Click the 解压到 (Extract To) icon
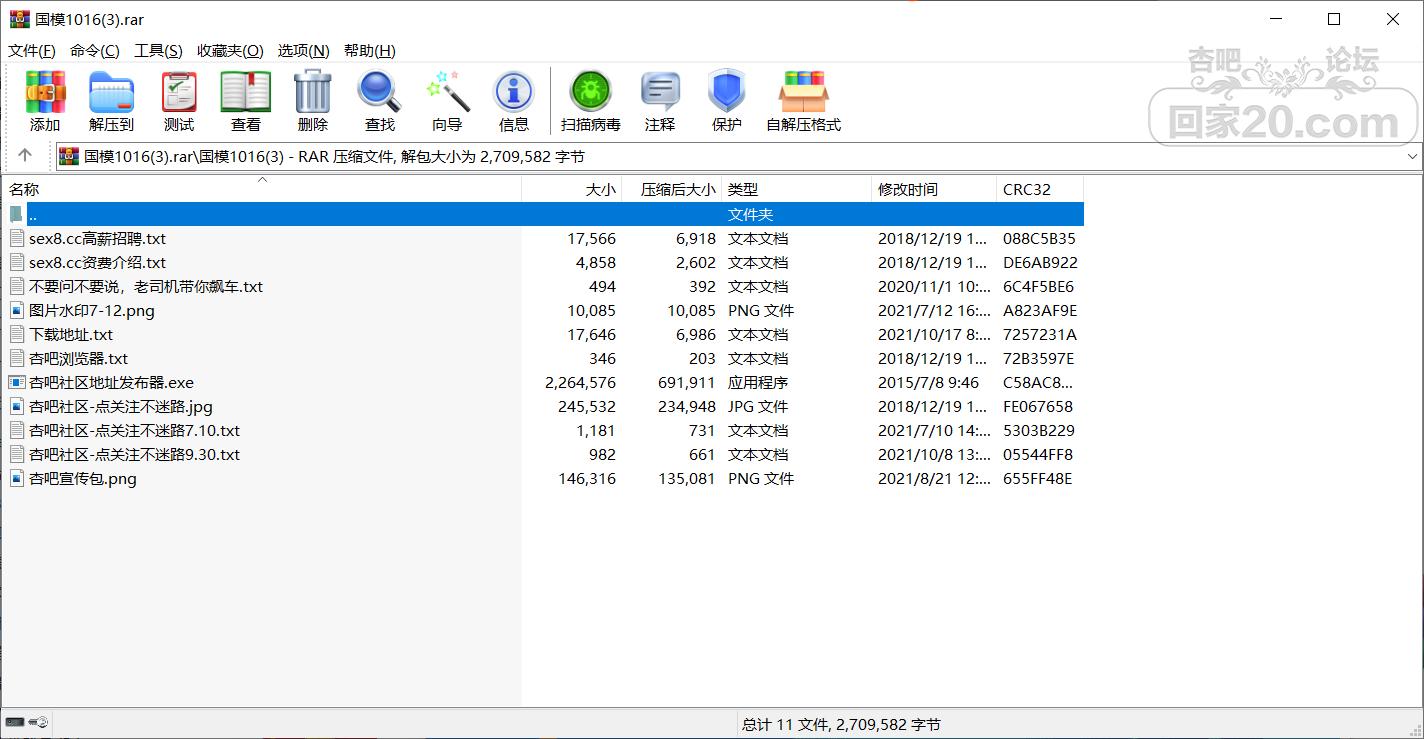 (111, 101)
